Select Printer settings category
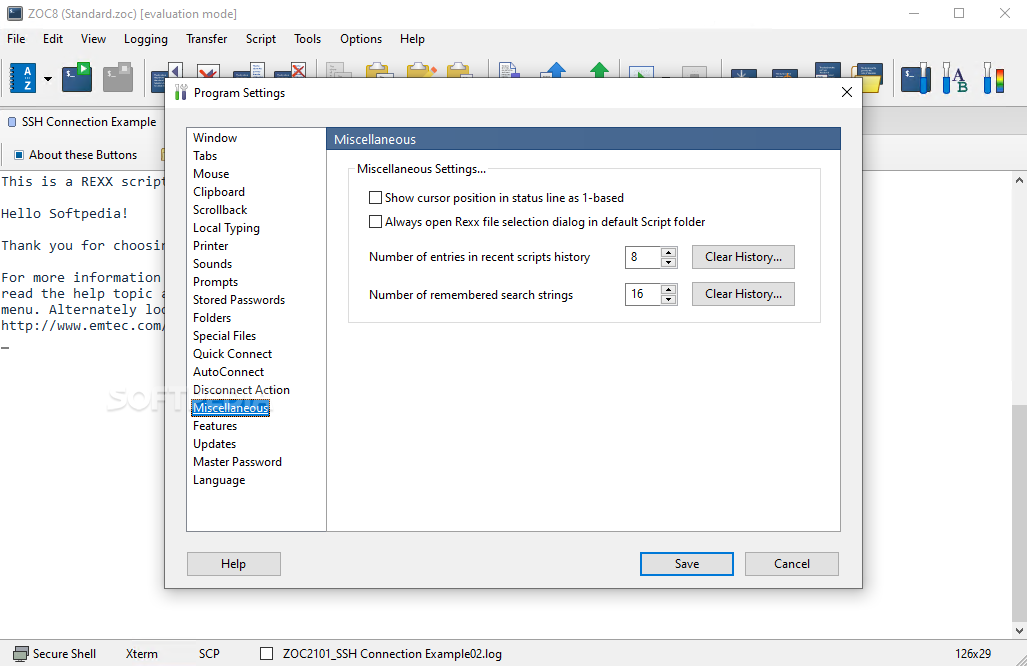This screenshot has height=666, width=1027. coord(210,246)
